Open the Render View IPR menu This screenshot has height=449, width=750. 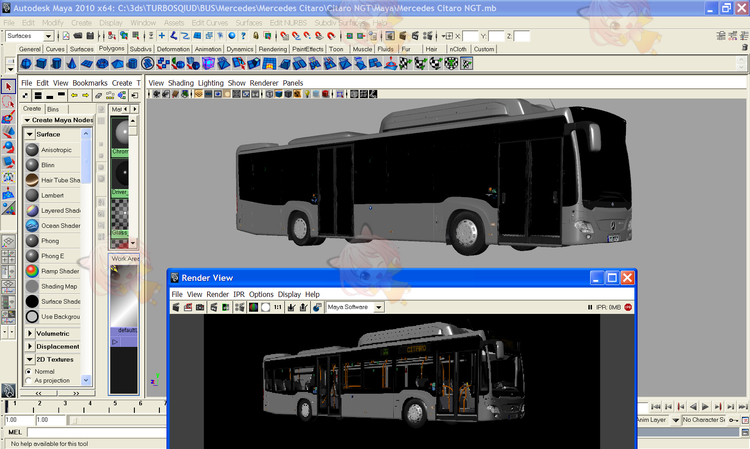pos(239,294)
